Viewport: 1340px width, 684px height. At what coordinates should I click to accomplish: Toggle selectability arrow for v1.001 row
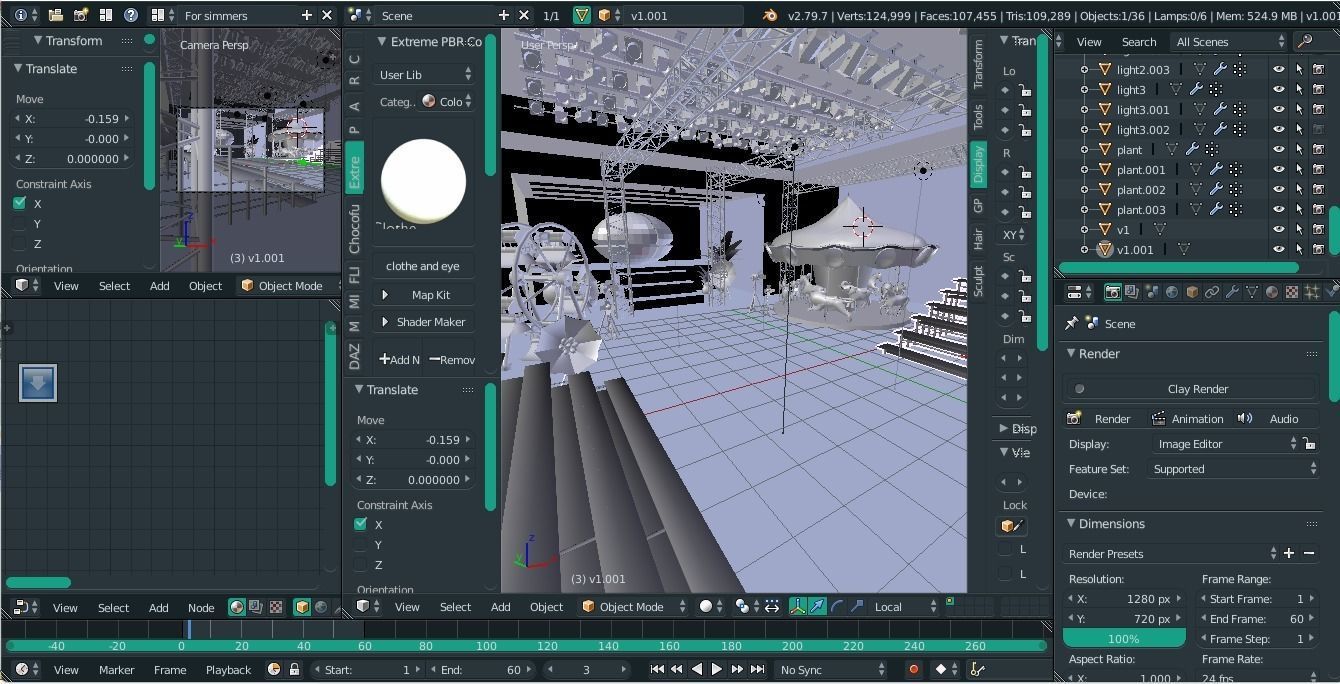tap(1298, 250)
